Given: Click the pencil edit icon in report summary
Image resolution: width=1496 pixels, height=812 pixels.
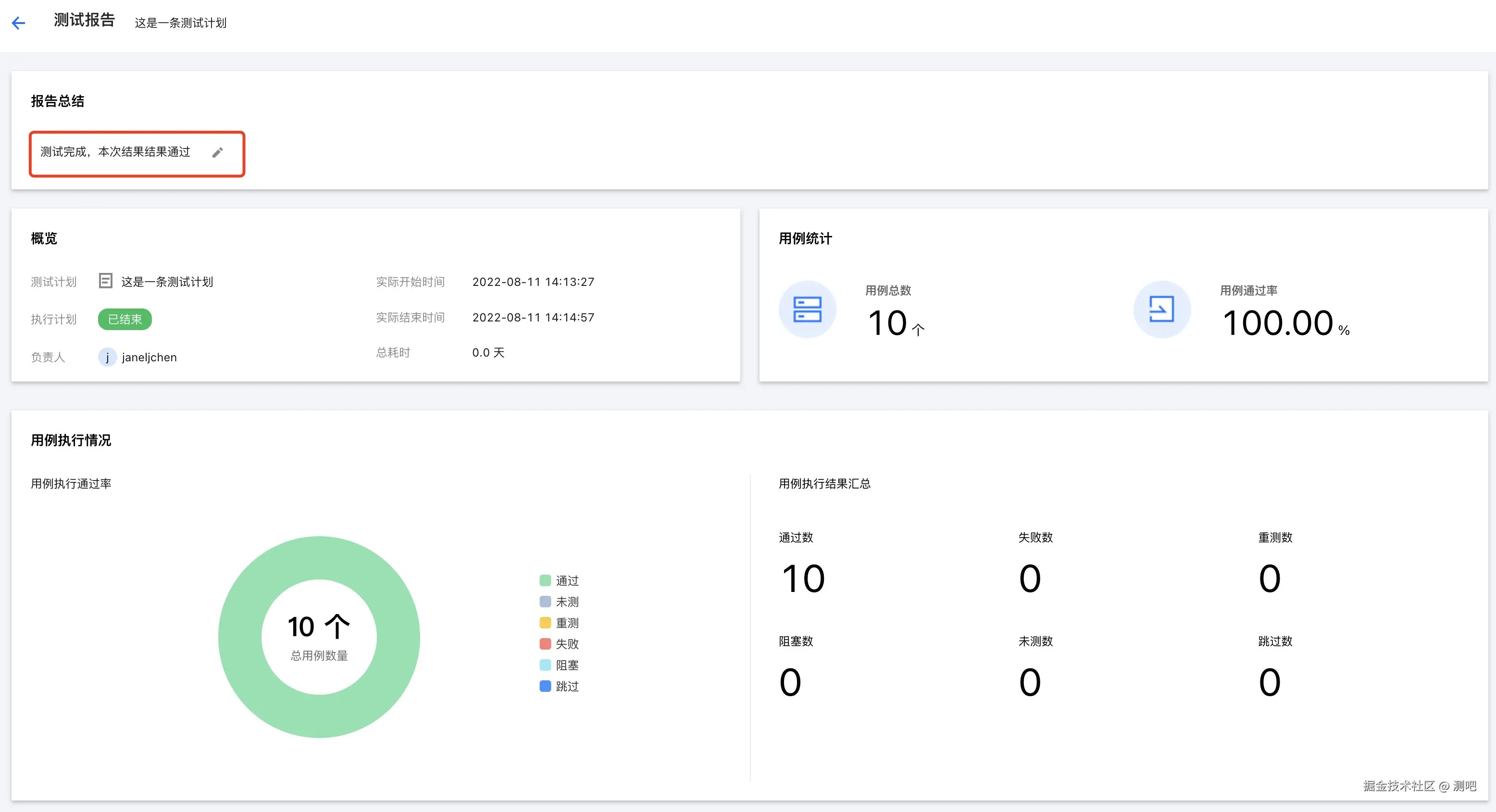Looking at the screenshot, I should tap(217, 153).
